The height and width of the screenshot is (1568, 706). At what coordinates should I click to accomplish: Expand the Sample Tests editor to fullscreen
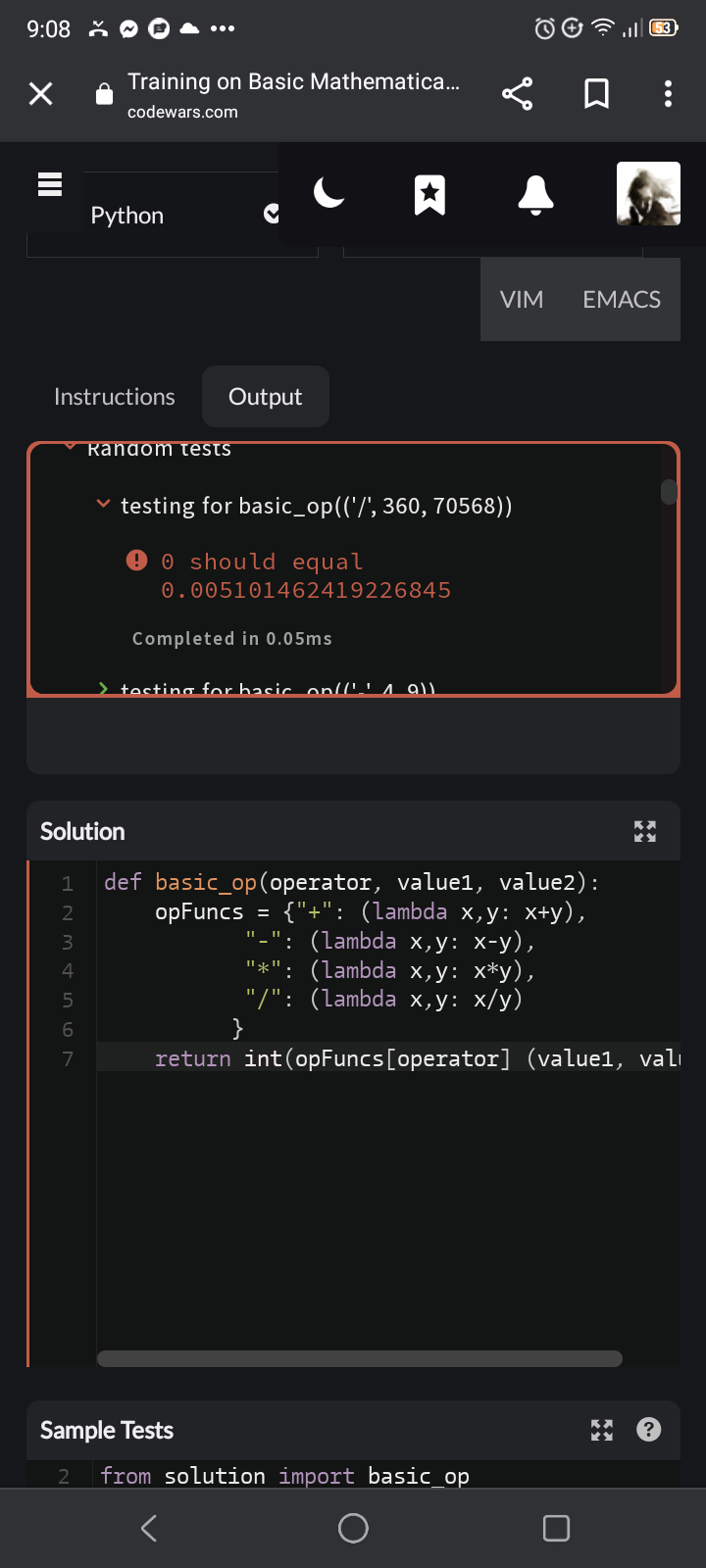click(602, 1431)
